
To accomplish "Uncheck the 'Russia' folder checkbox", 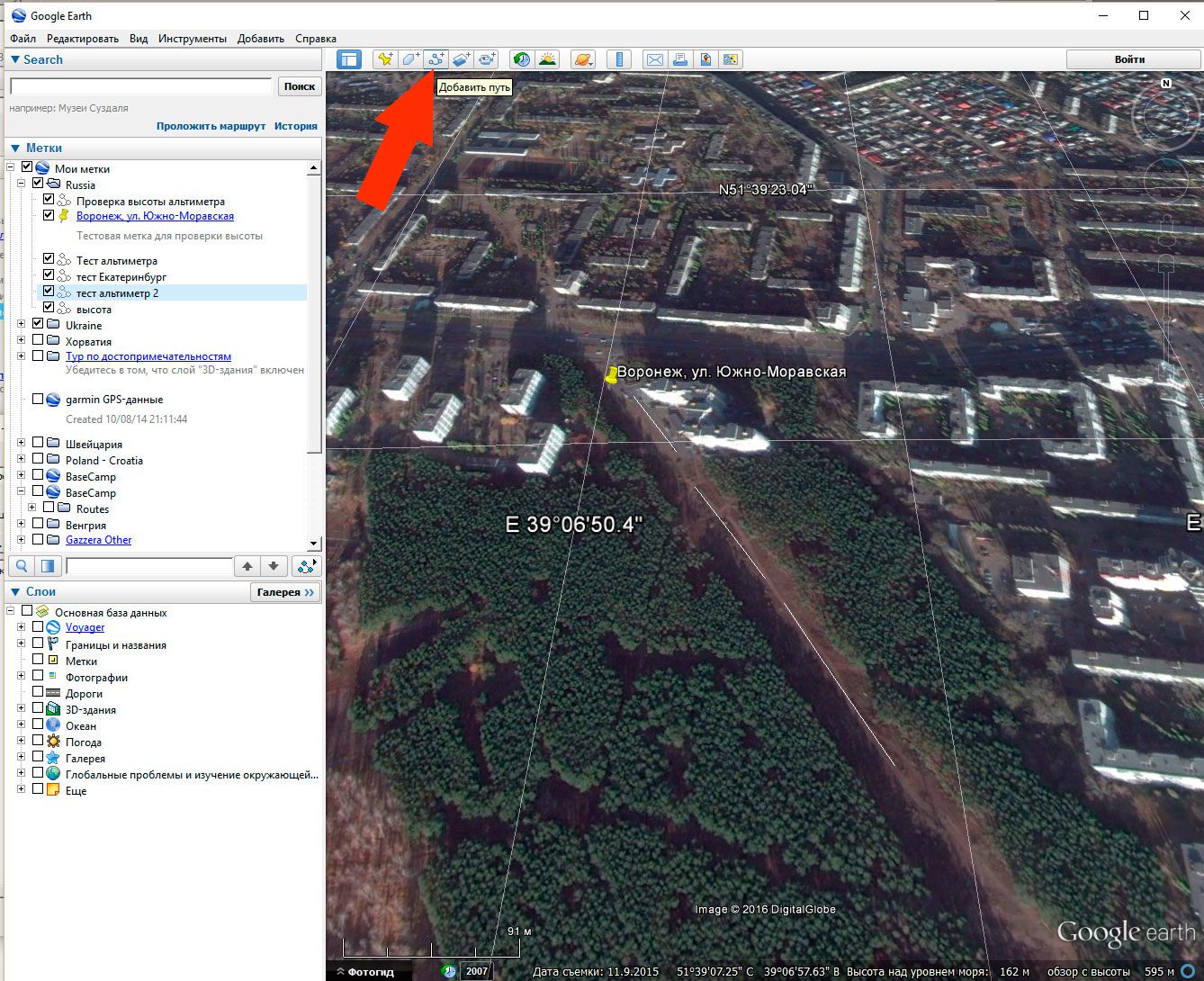I will click(x=38, y=184).
